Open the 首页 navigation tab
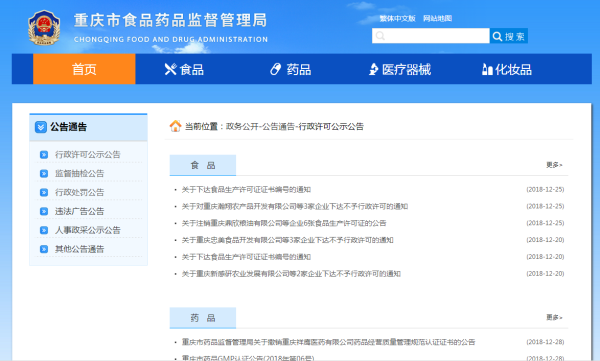600x361 pixels. 84,69
